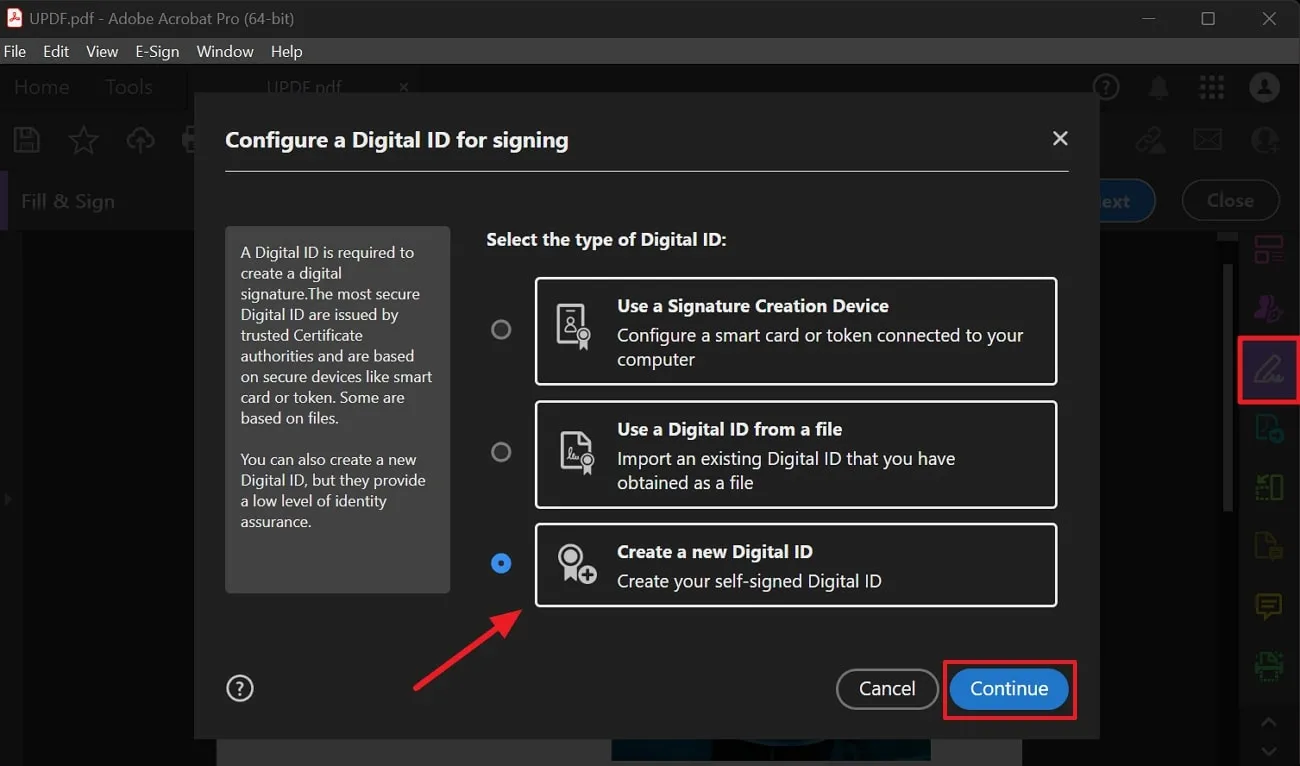This screenshot has width=1300, height=766.
Task: Click the apps grid icon at top right
Action: click(1211, 87)
